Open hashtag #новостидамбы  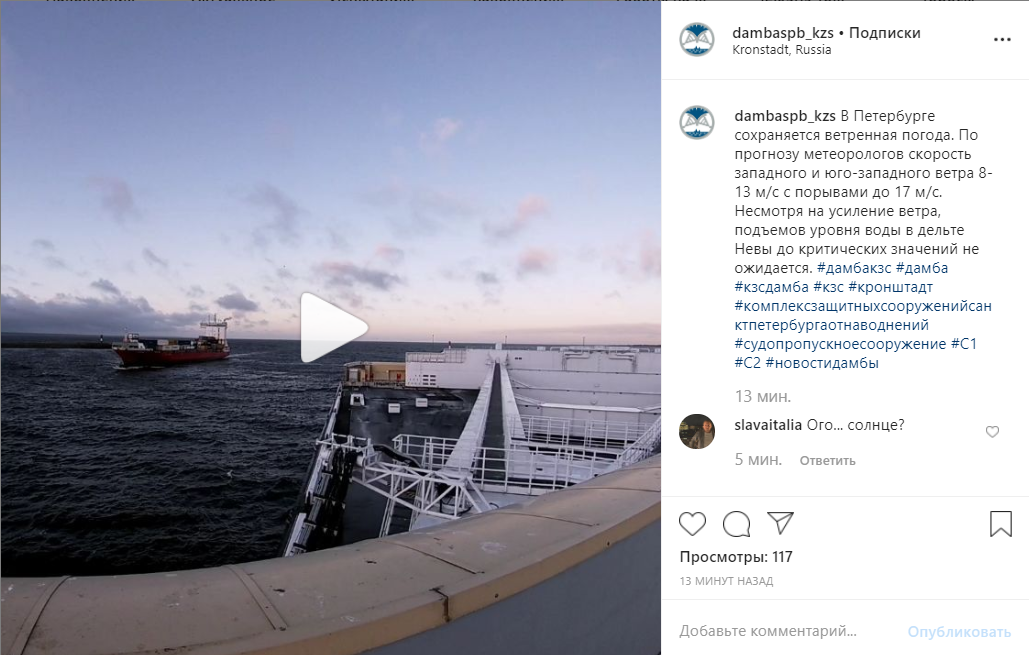tap(822, 363)
